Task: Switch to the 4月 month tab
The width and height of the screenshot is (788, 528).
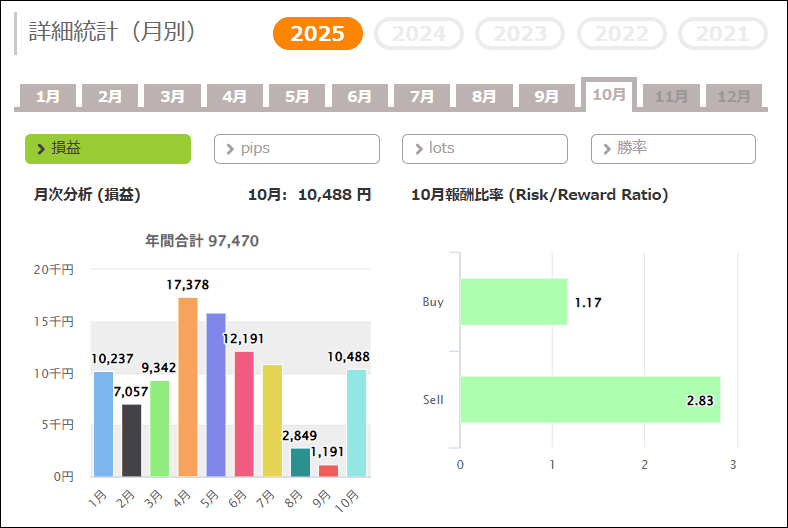Action: [235, 97]
